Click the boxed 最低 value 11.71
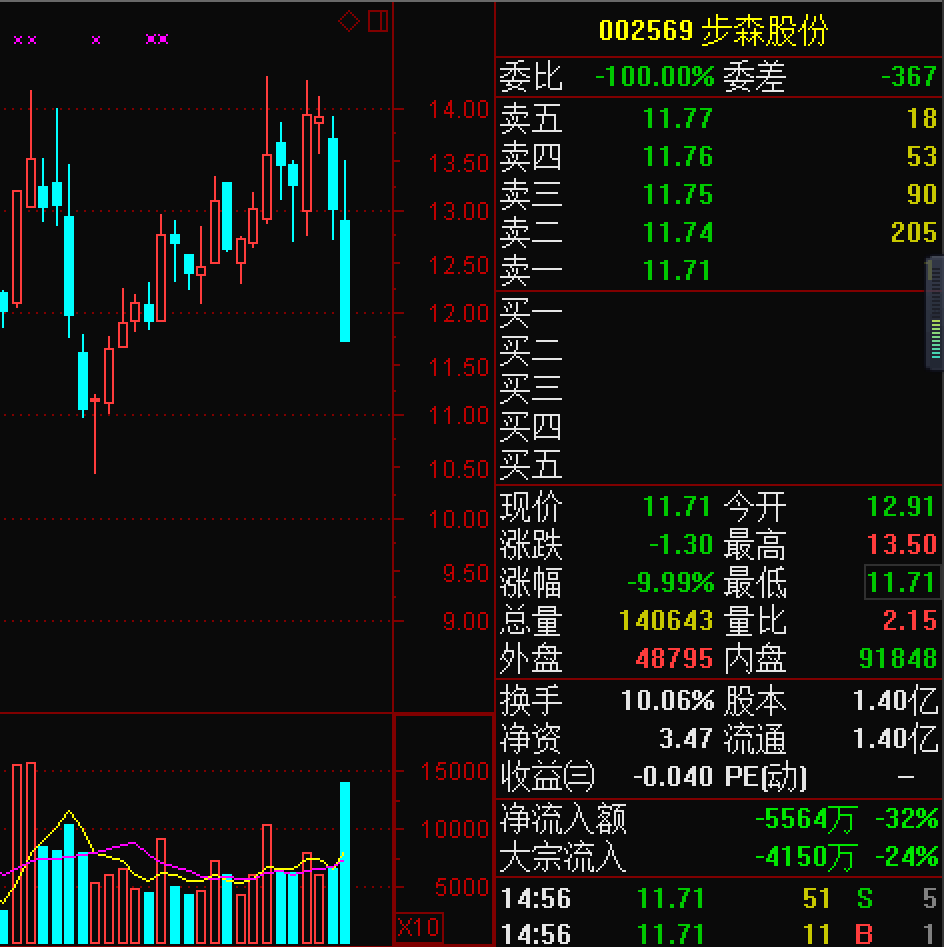Viewport: 944px width, 947px height. (x=901, y=583)
